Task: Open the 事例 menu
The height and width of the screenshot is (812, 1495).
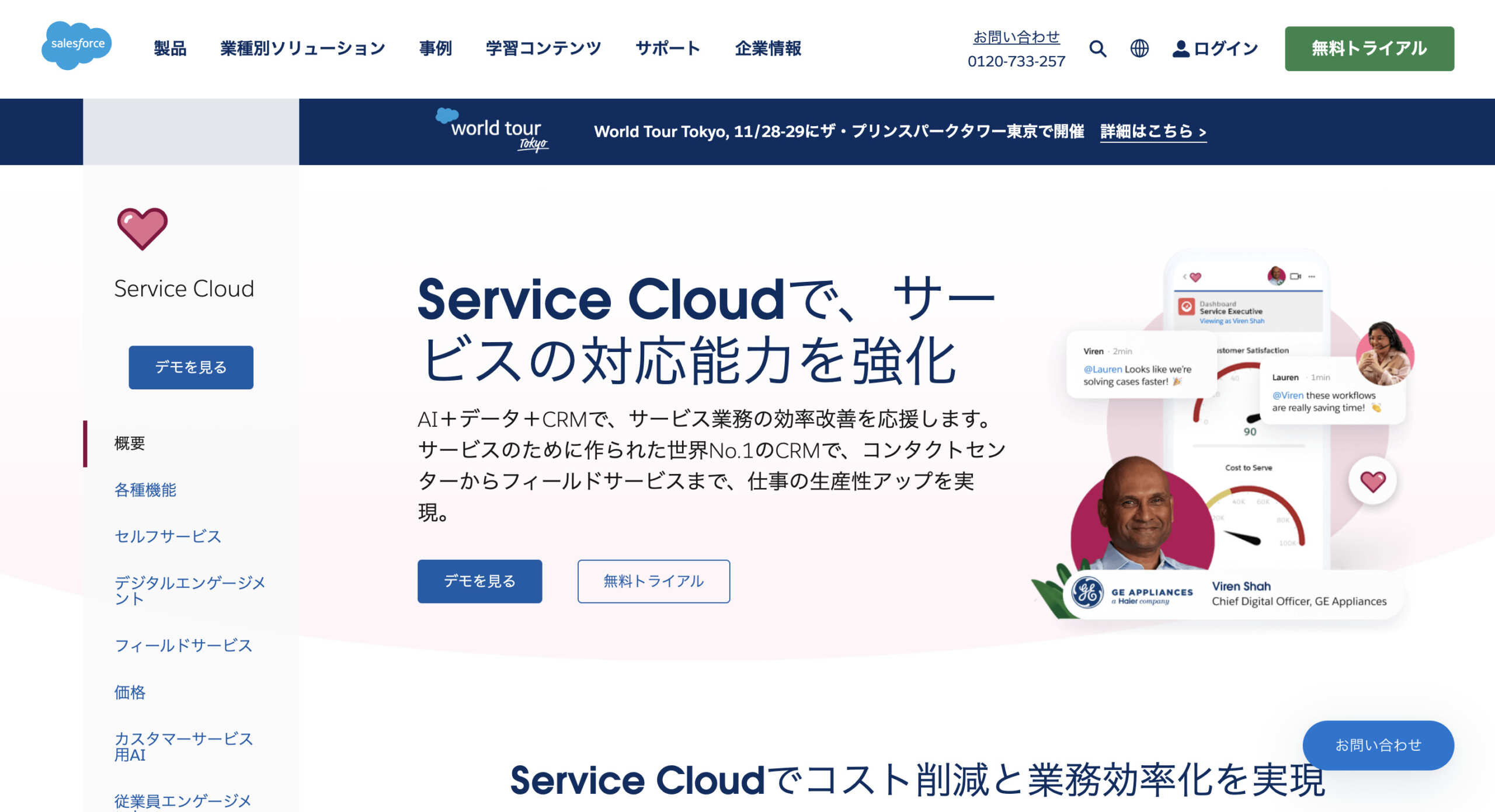Action: pyautogui.click(x=436, y=48)
